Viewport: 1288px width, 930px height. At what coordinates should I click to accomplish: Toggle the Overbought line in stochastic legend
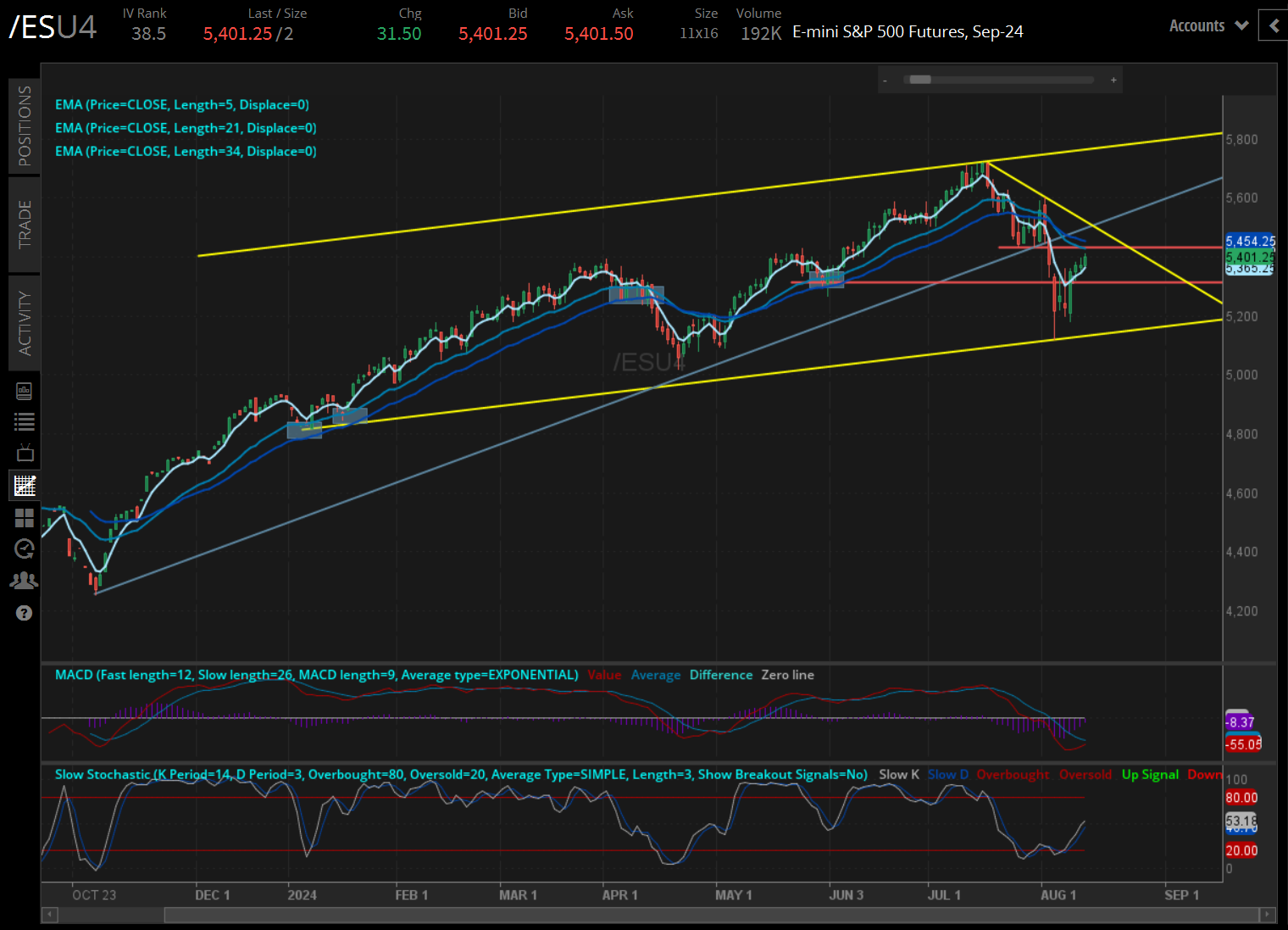1013,774
